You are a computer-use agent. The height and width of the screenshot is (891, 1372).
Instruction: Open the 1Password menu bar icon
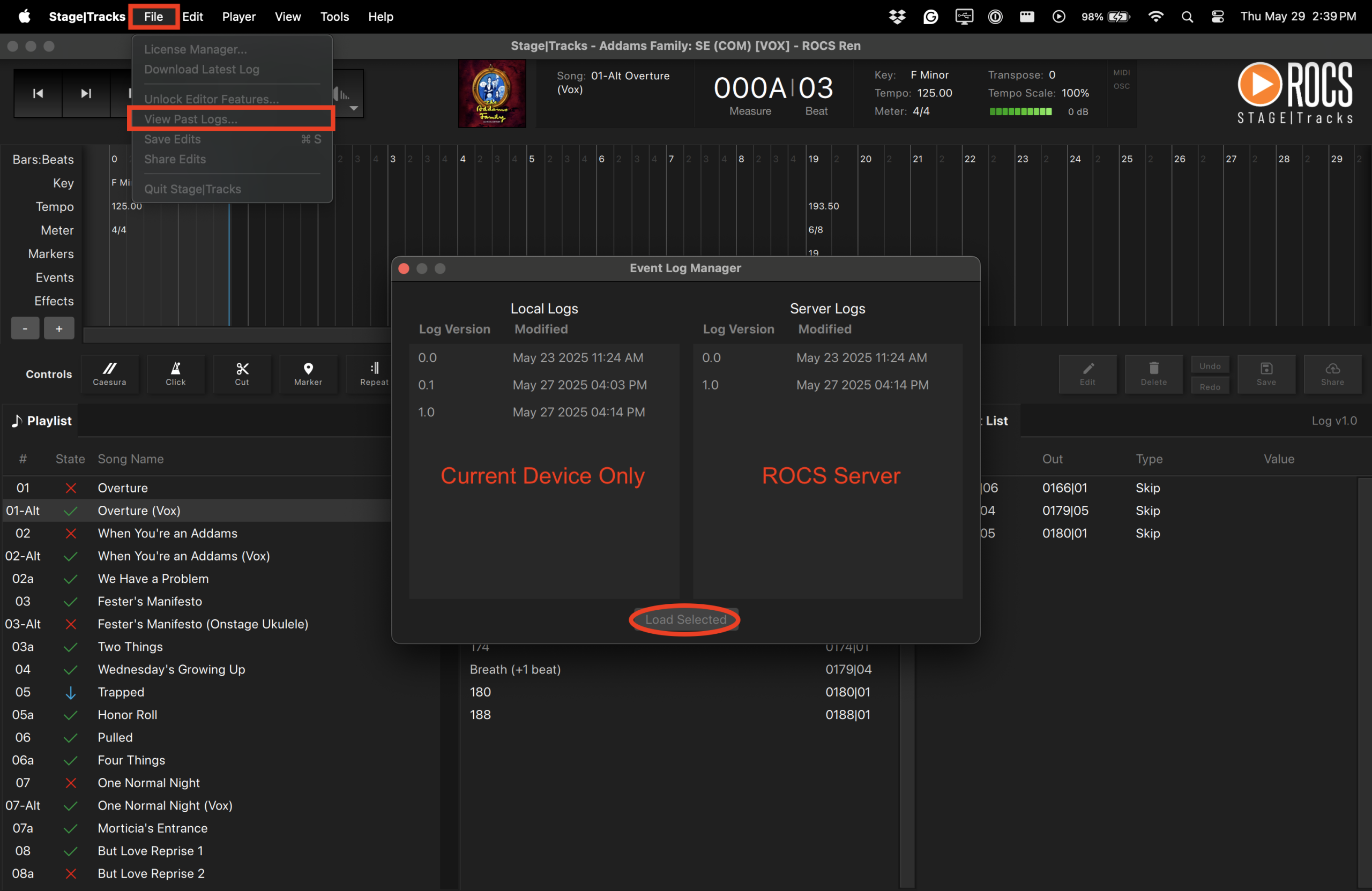pyautogui.click(x=996, y=17)
